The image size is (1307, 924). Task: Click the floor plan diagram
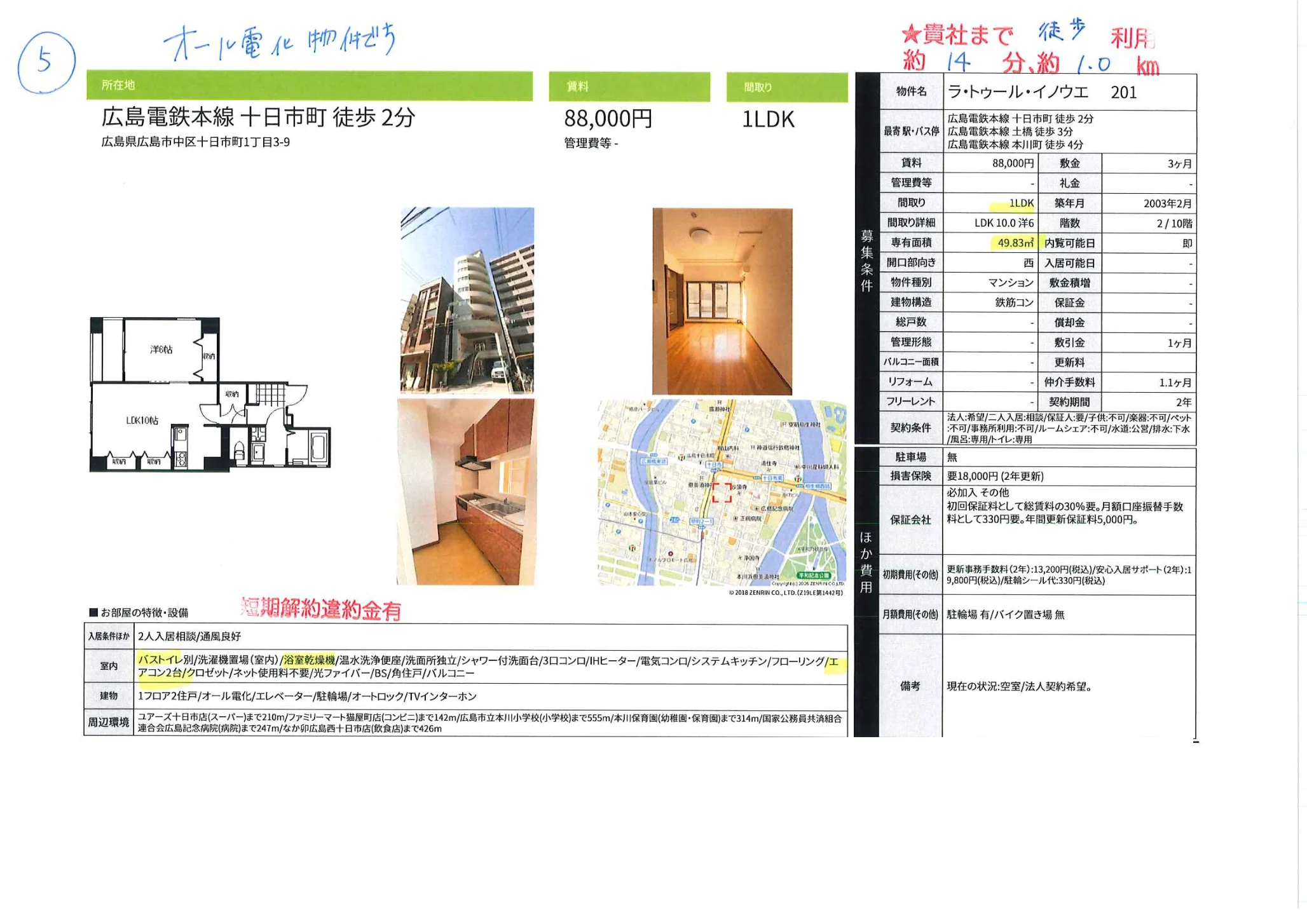click(x=210, y=395)
